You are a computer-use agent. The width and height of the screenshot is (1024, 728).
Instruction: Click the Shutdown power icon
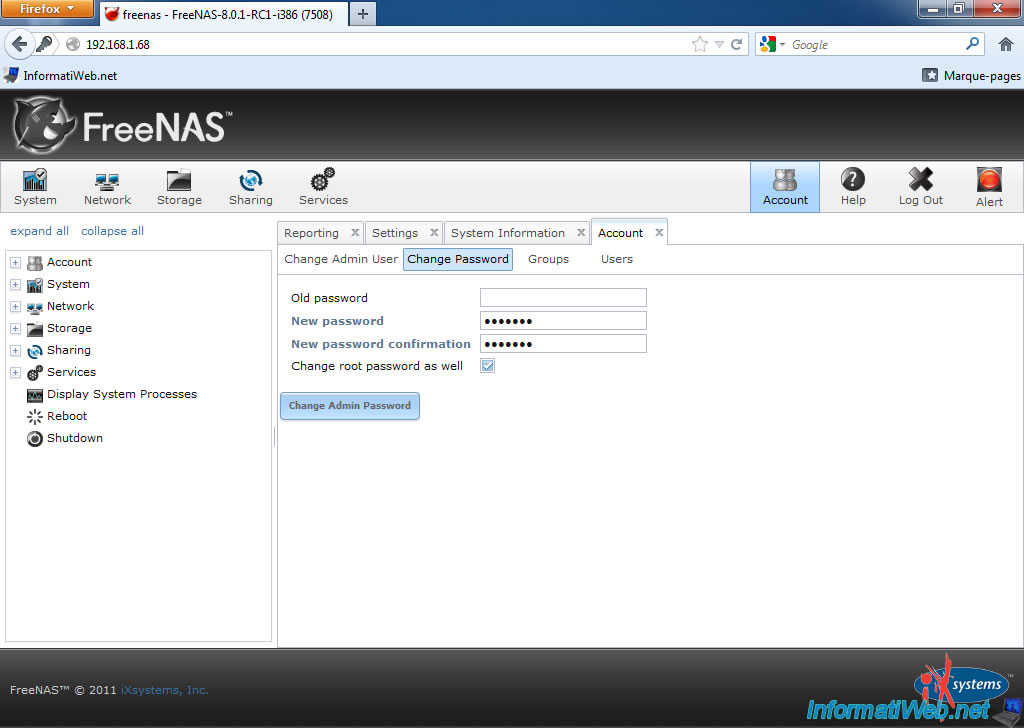click(x=35, y=439)
